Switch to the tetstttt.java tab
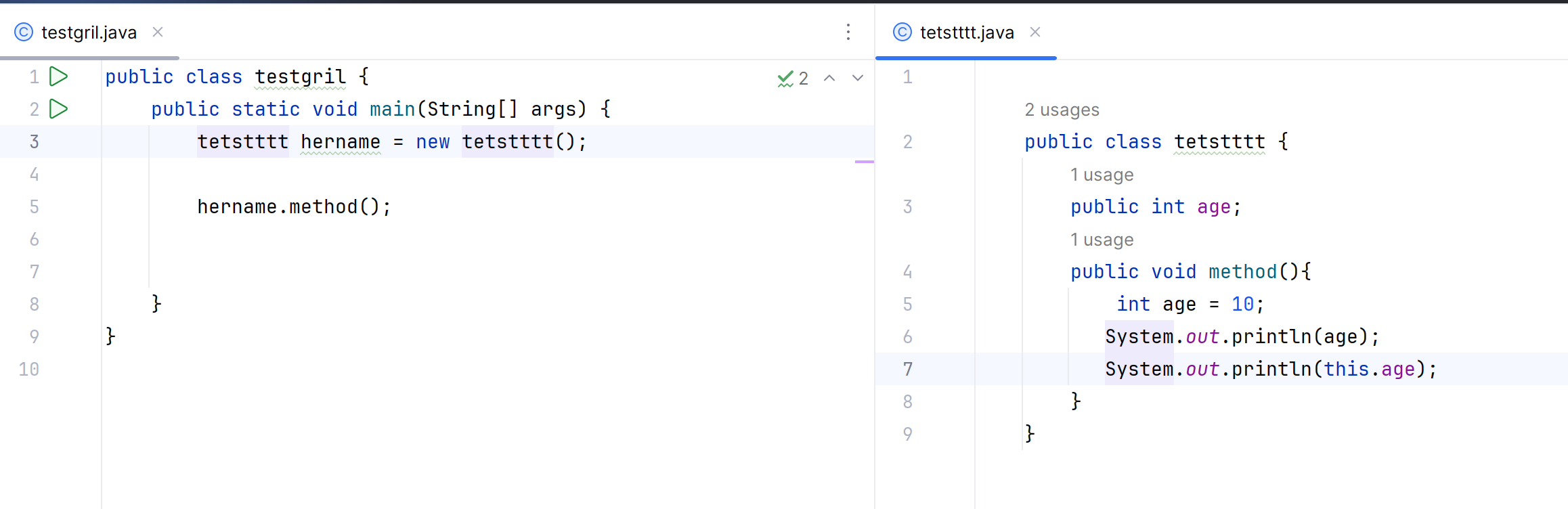1568x509 pixels. coord(967,32)
